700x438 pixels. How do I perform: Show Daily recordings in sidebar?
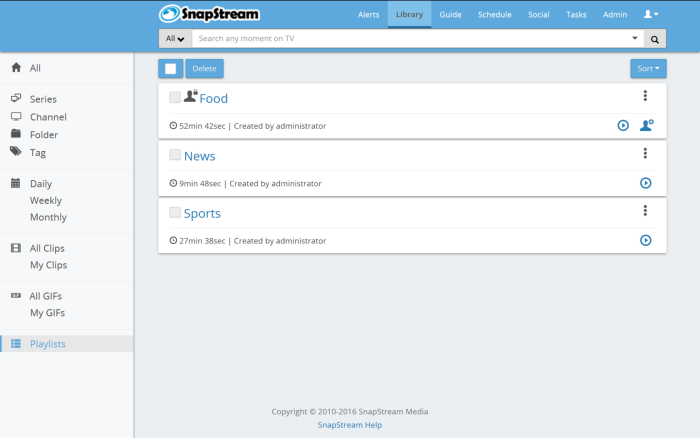coord(41,184)
